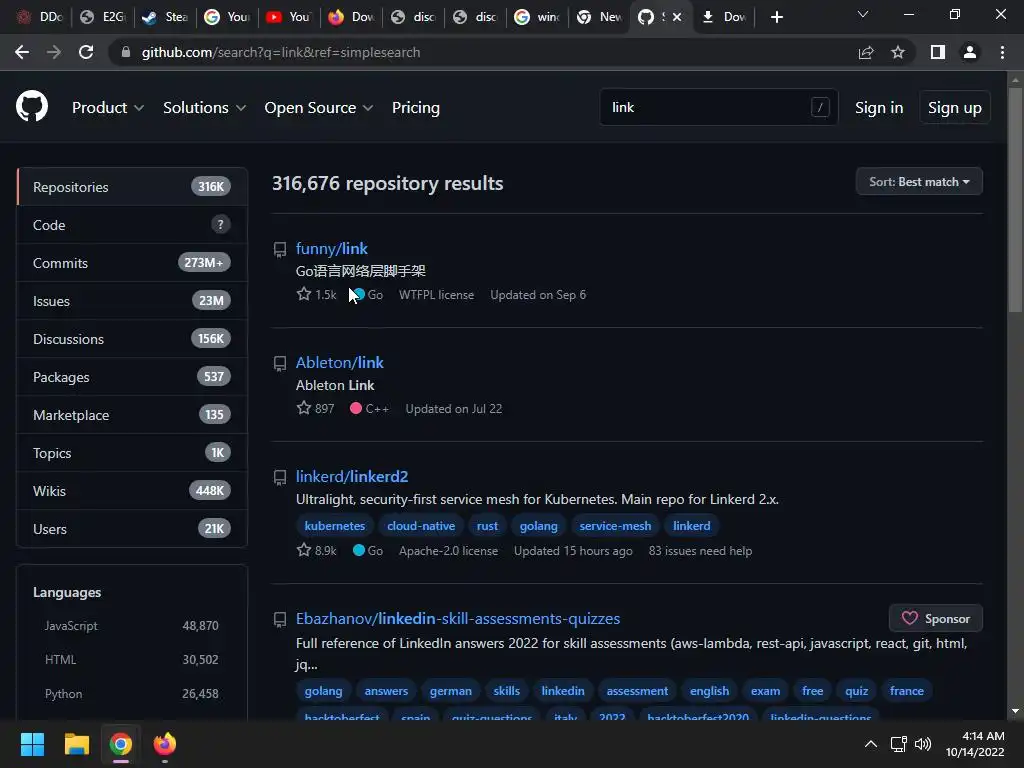Expand the Product menu
Image resolution: width=1024 pixels, height=768 pixels.
click(x=108, y=108)
